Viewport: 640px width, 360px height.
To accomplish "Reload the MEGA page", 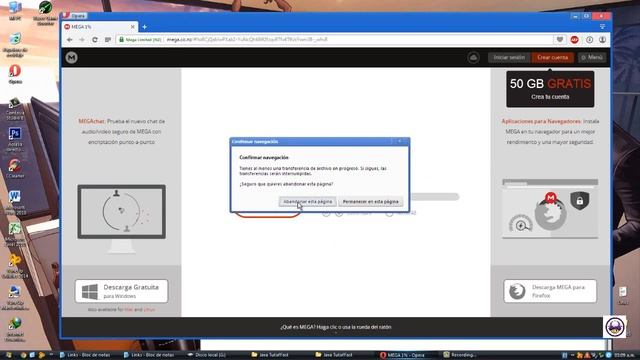I will [95, 40].
